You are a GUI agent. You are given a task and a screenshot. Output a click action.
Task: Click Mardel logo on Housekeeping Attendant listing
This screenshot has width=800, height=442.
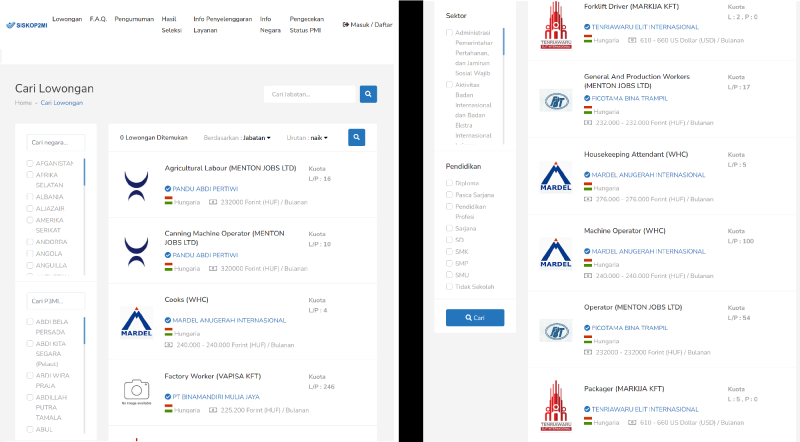coord(556,177)
